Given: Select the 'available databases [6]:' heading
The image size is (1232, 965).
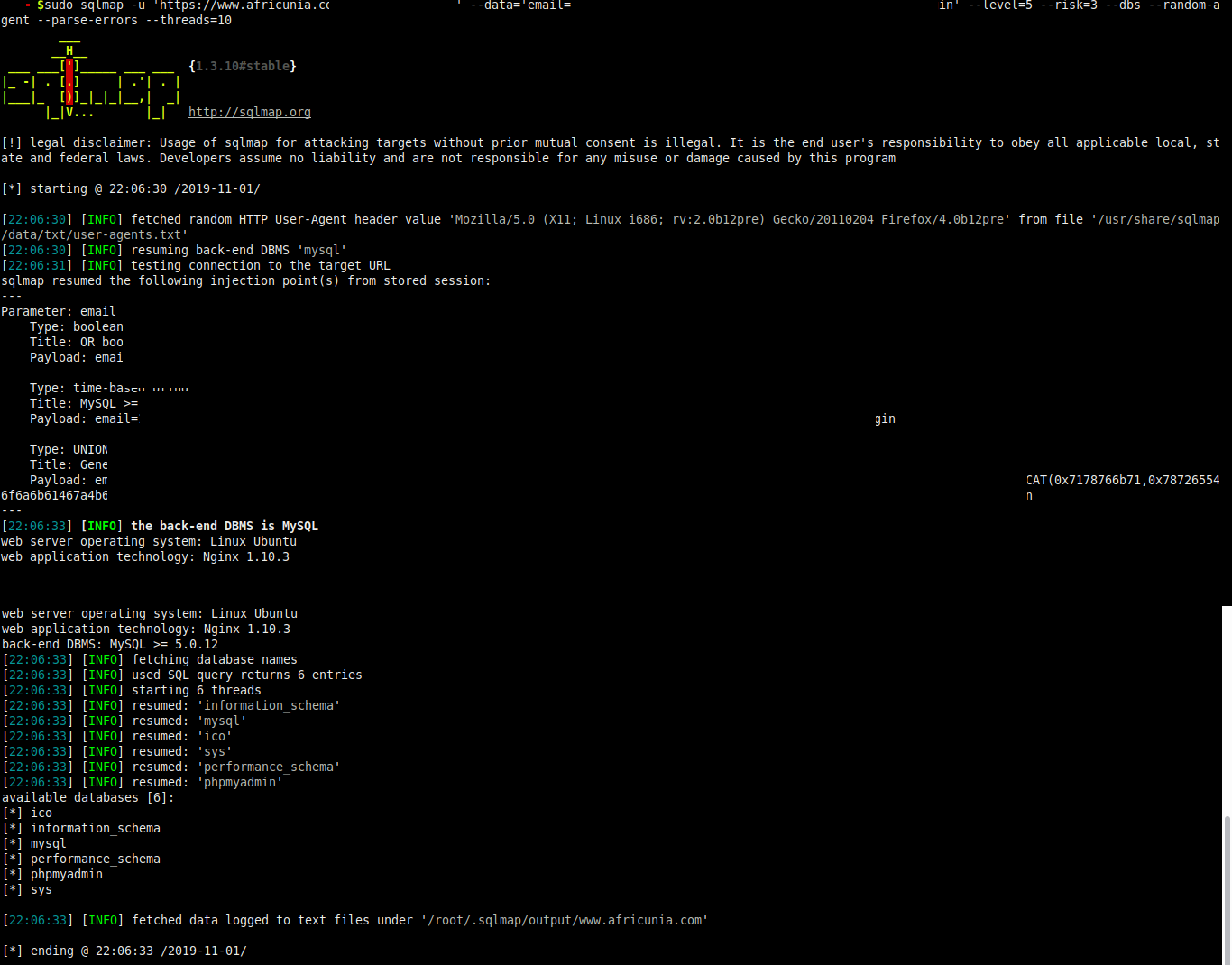Looking at the screenshot, I should pos(88,797).
